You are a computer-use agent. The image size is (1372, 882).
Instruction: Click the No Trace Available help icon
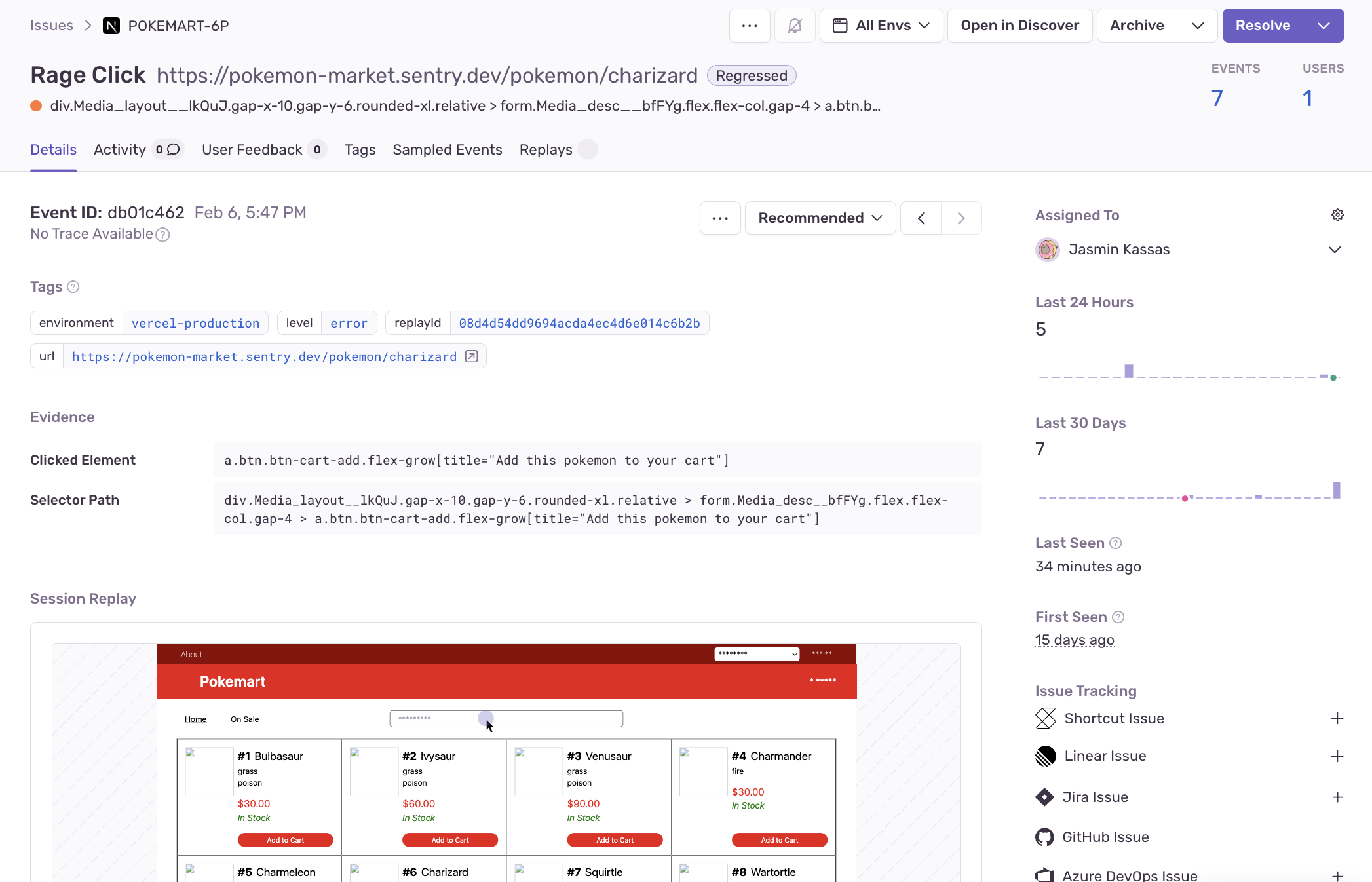(163, 235)
